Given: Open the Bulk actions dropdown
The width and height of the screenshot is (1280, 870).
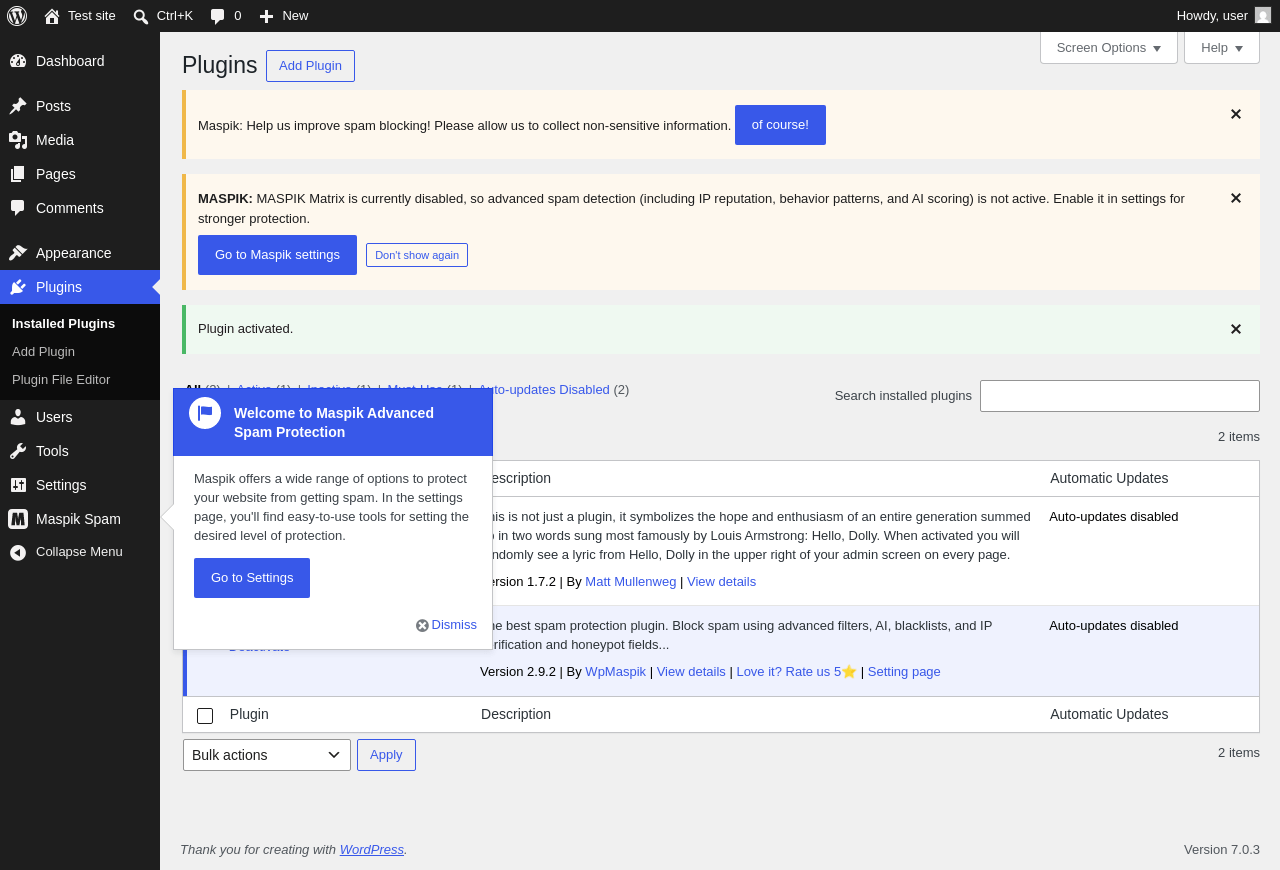Looking at the screenshot, I should click(267, 755).
